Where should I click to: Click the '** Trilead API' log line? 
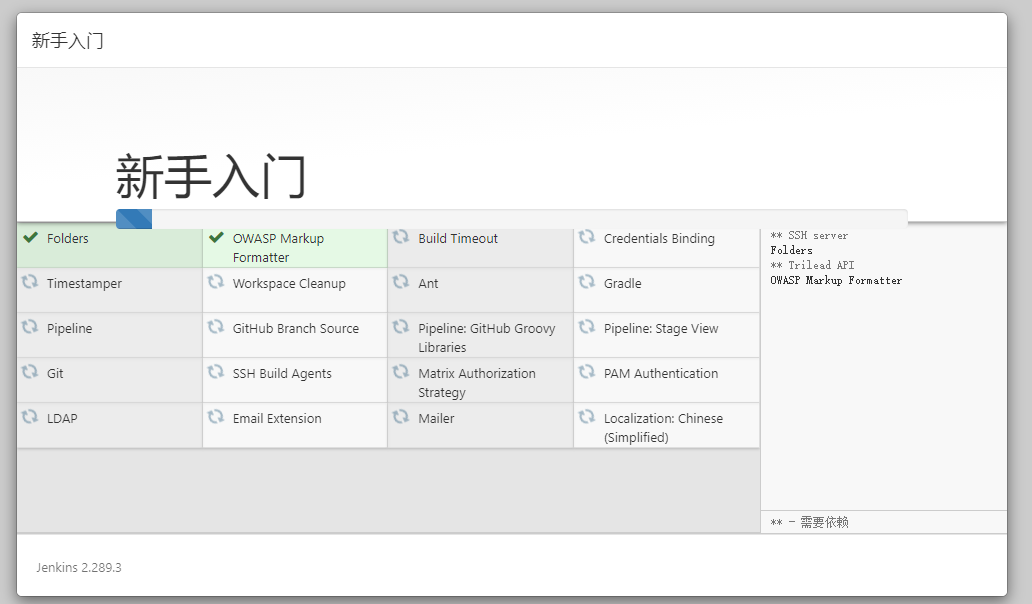point(812,265)
